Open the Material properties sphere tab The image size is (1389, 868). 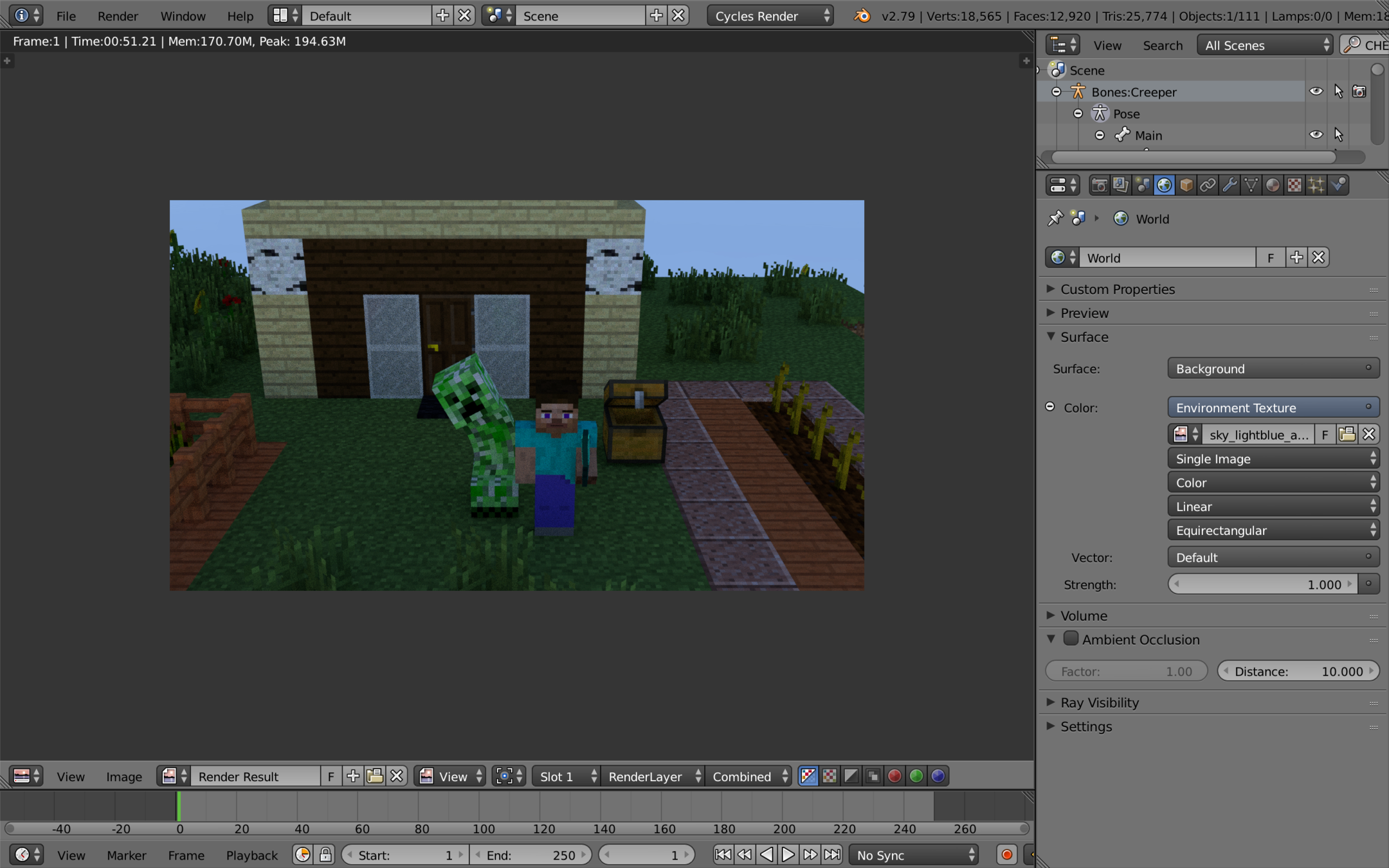(x=1273, y=185)
